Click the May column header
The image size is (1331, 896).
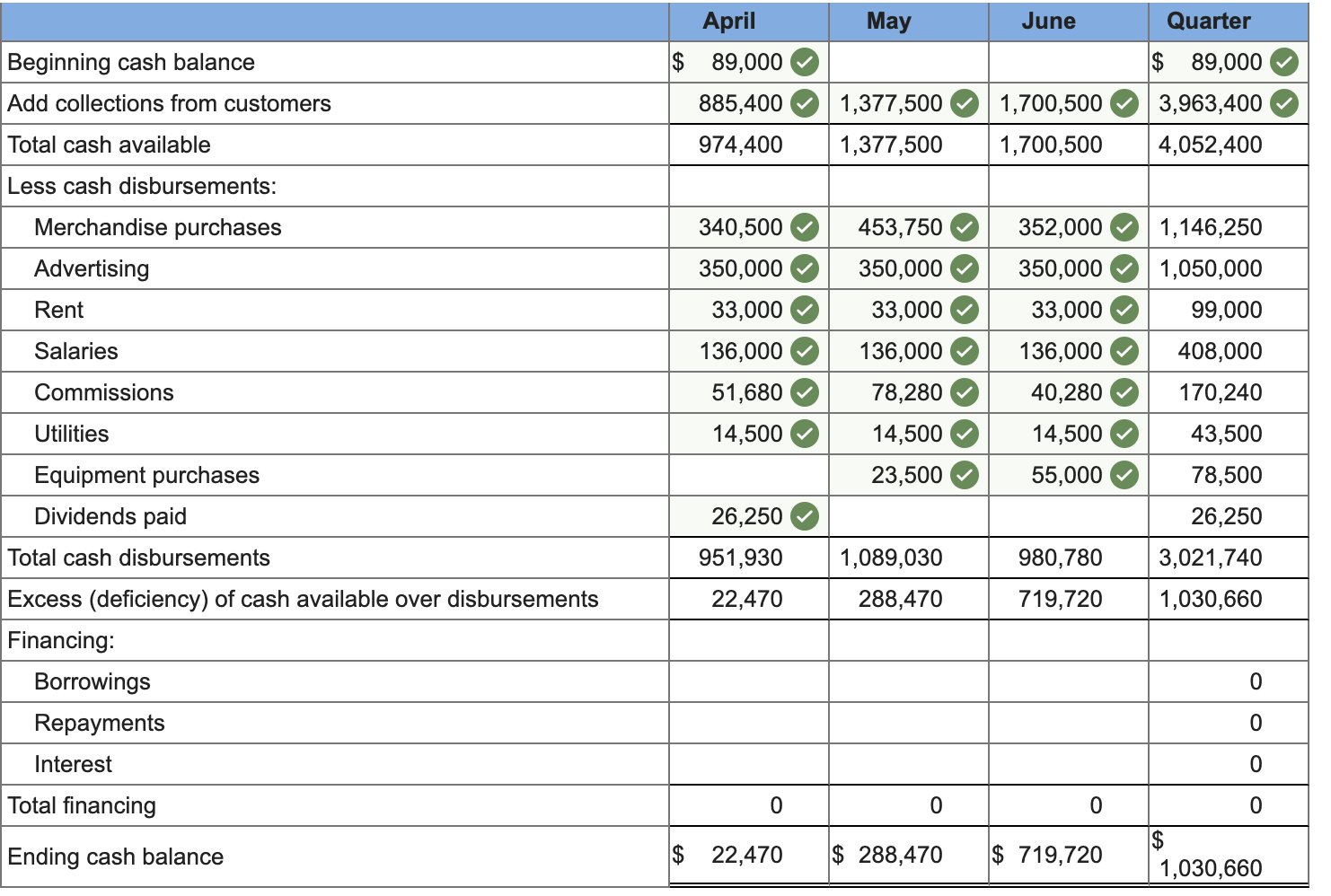point(888,21)
